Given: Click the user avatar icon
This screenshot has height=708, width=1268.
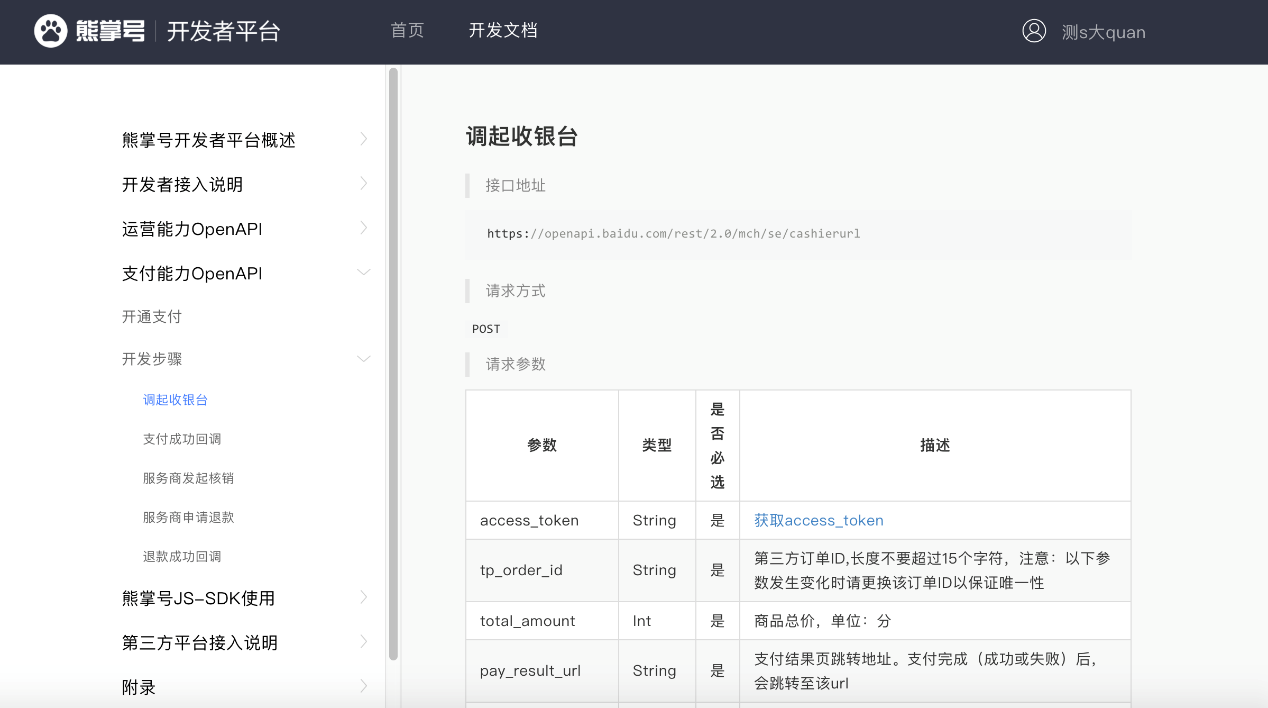Looking at the screenshot, I should pyautogui.click(x=1034, y=31).
